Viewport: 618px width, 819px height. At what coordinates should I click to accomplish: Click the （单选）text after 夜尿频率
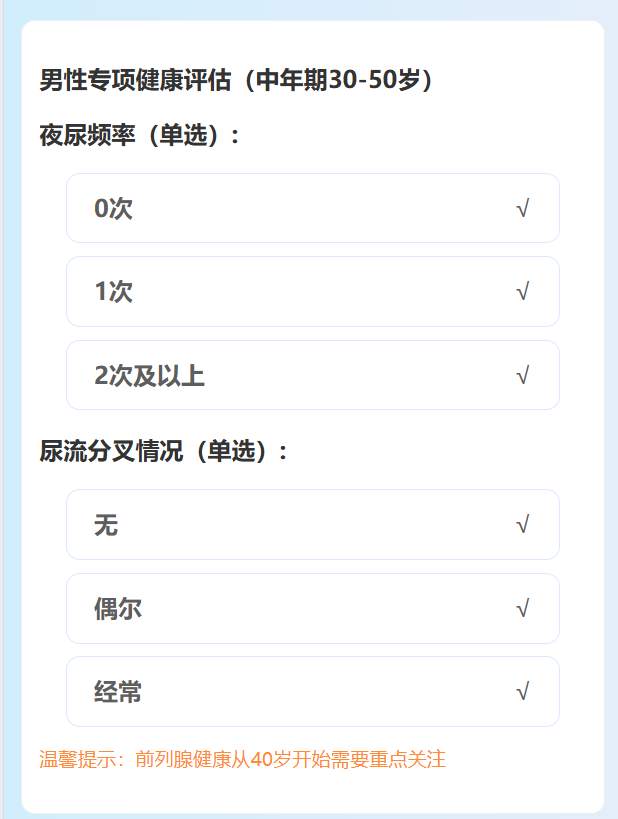click(183, 135)
